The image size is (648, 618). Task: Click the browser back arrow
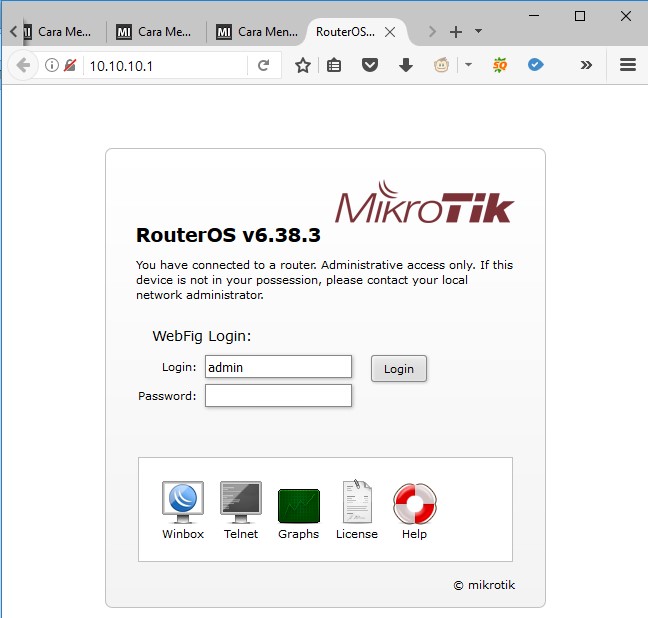[x=23, y=65]
